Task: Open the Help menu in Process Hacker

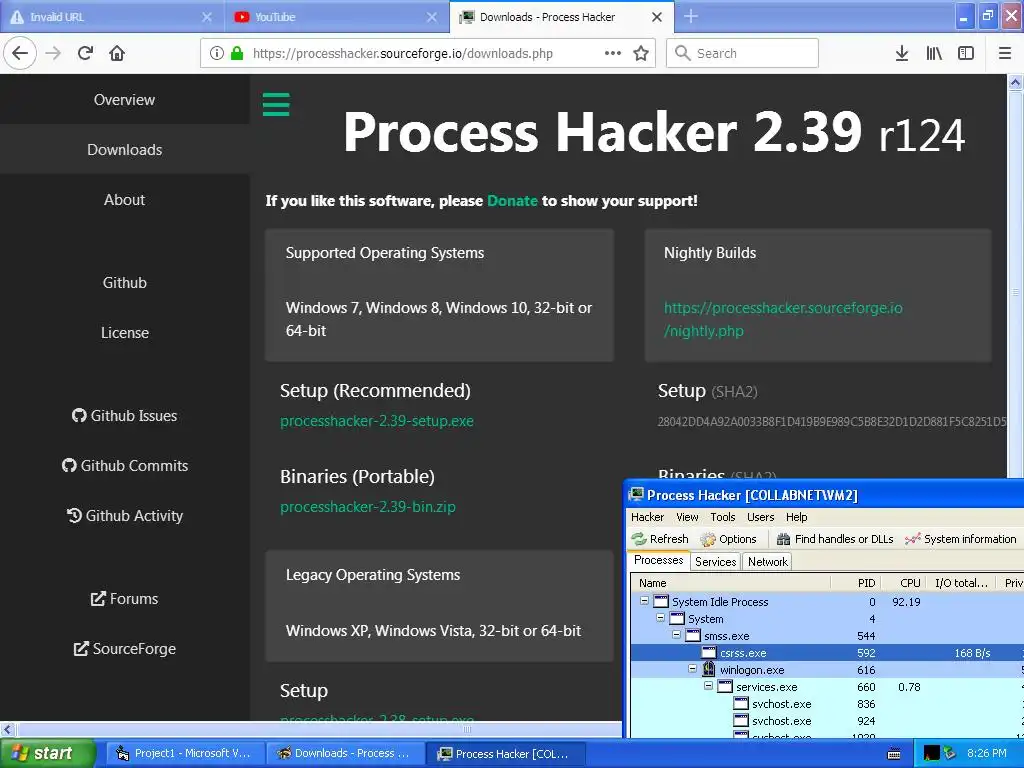Action: [797, 517]
